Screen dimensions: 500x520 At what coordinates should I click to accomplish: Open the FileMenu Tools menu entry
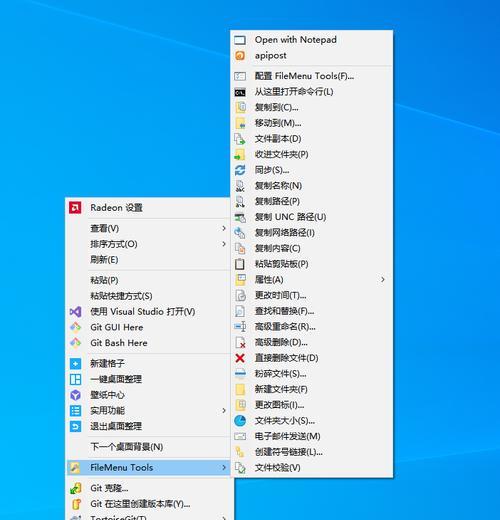[148, 468]
